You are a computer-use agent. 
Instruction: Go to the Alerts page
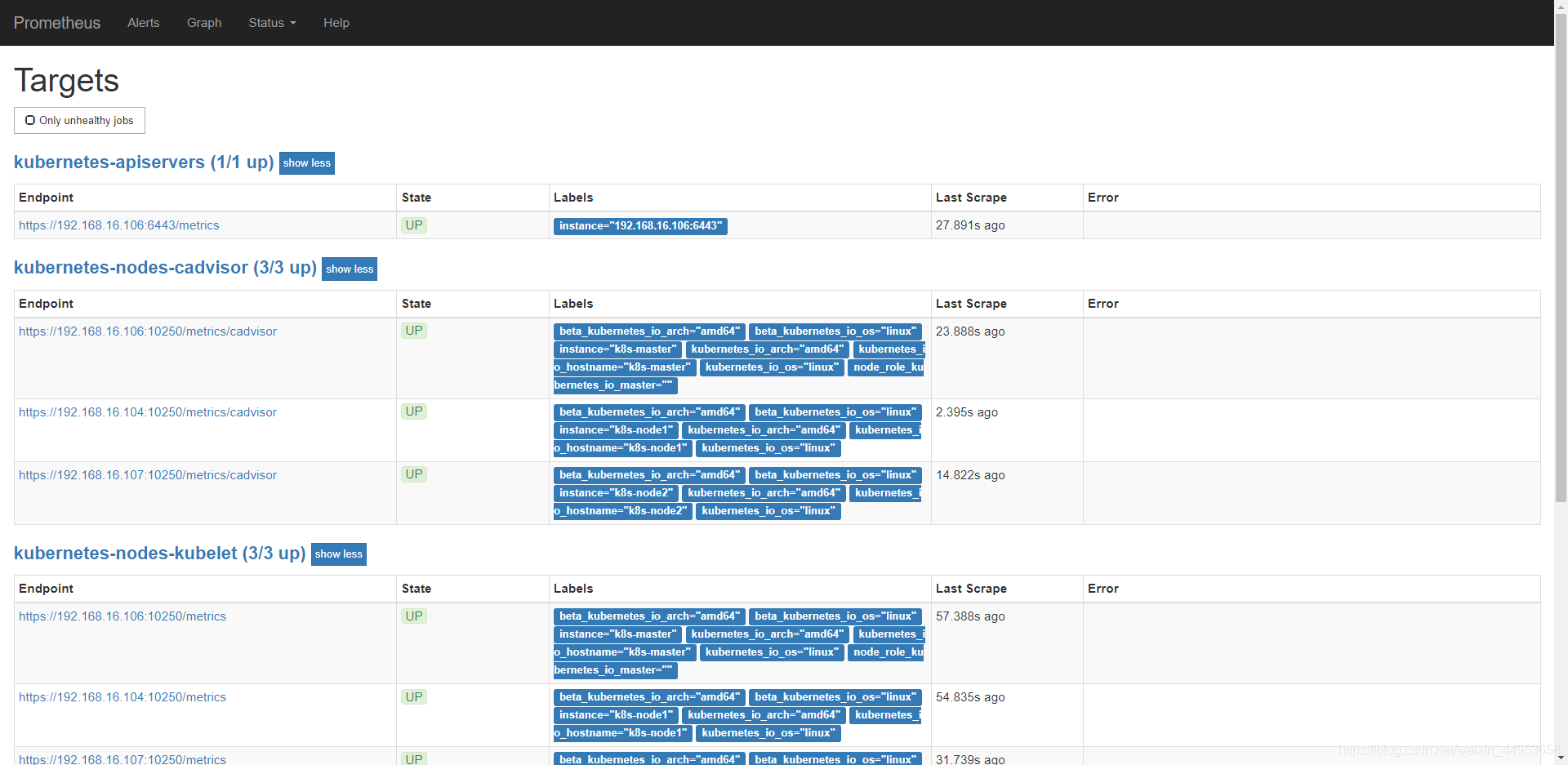click(x=144, y=23)
